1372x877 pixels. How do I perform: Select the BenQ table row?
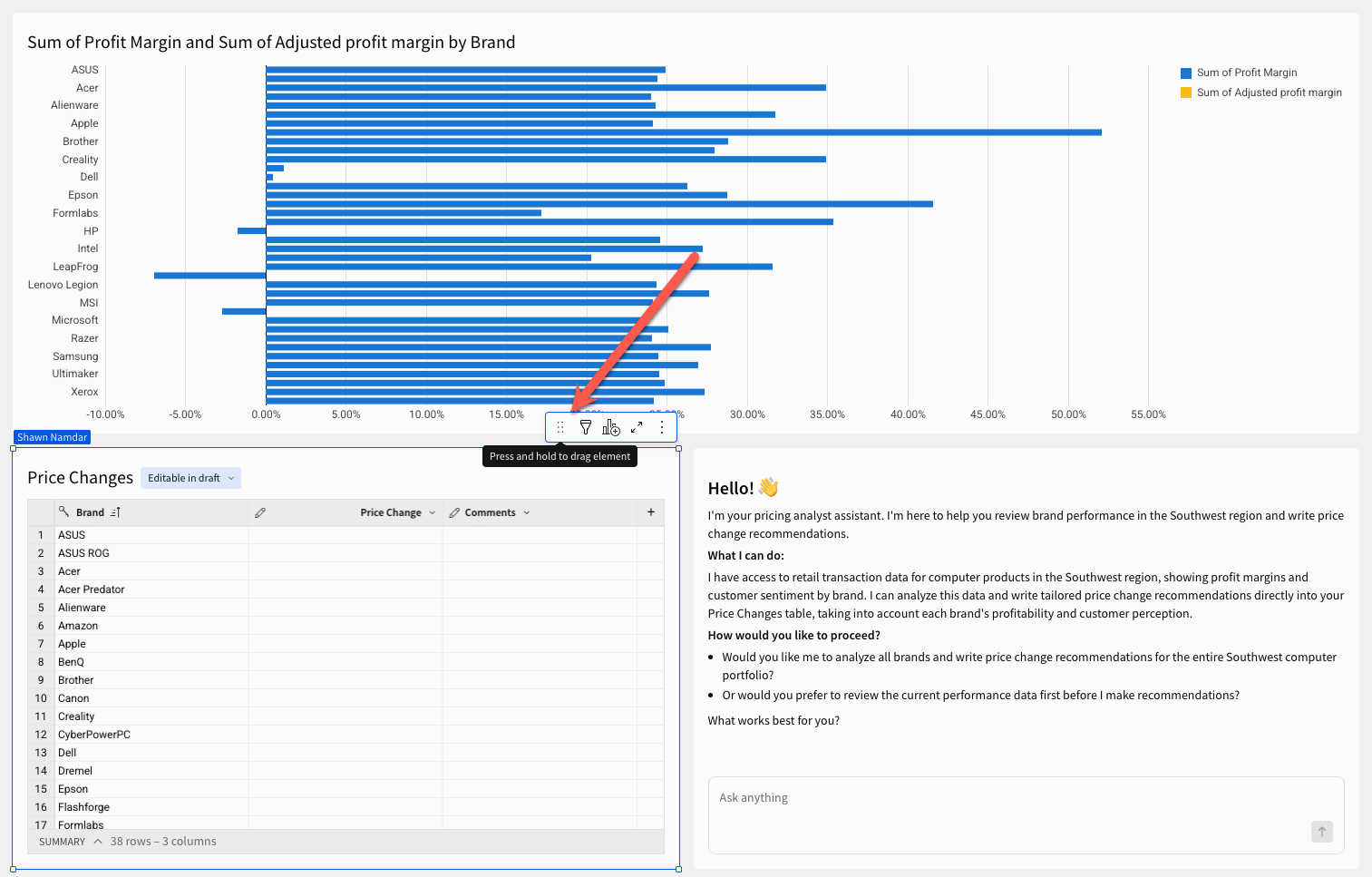[x=345, y=662]
